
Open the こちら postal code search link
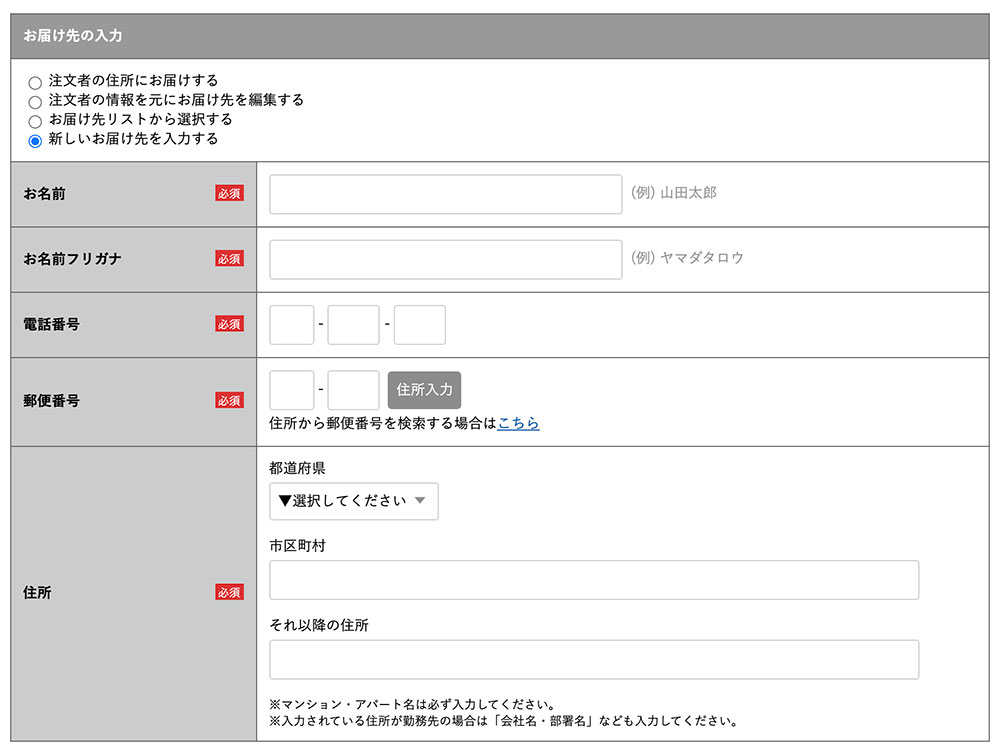pyautogui.click(x=518, y=423)
